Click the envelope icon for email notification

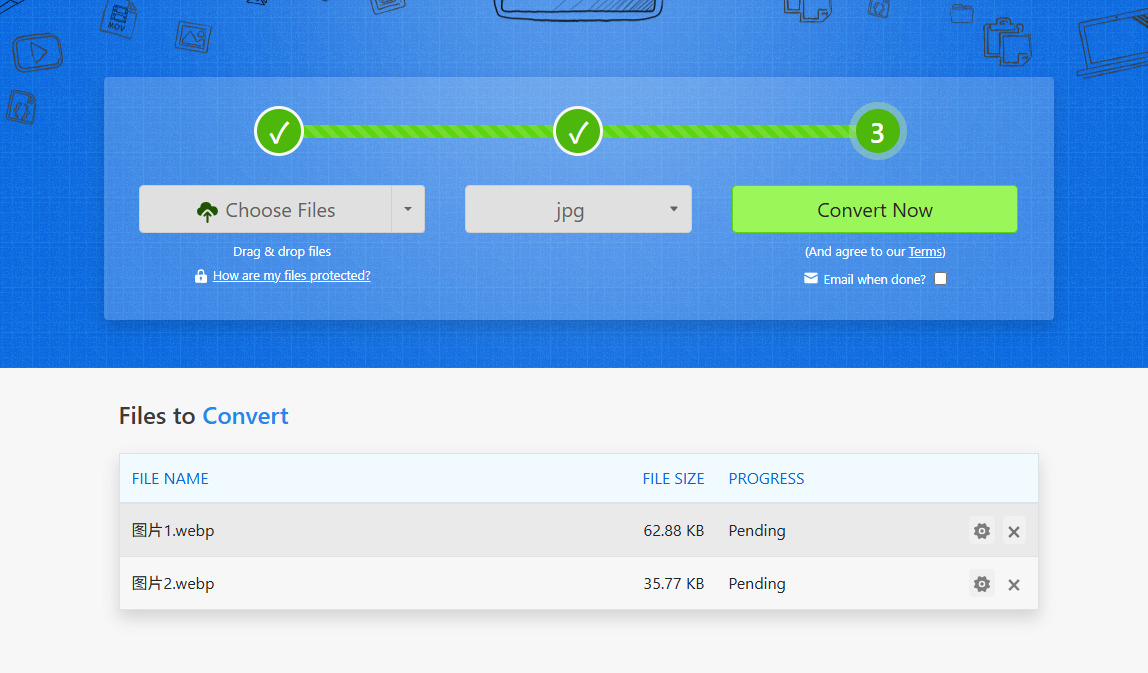pos(810,278)
